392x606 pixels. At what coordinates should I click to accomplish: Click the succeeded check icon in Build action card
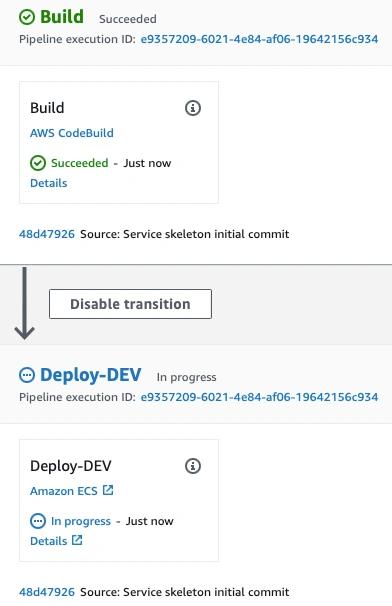(38, 163)
